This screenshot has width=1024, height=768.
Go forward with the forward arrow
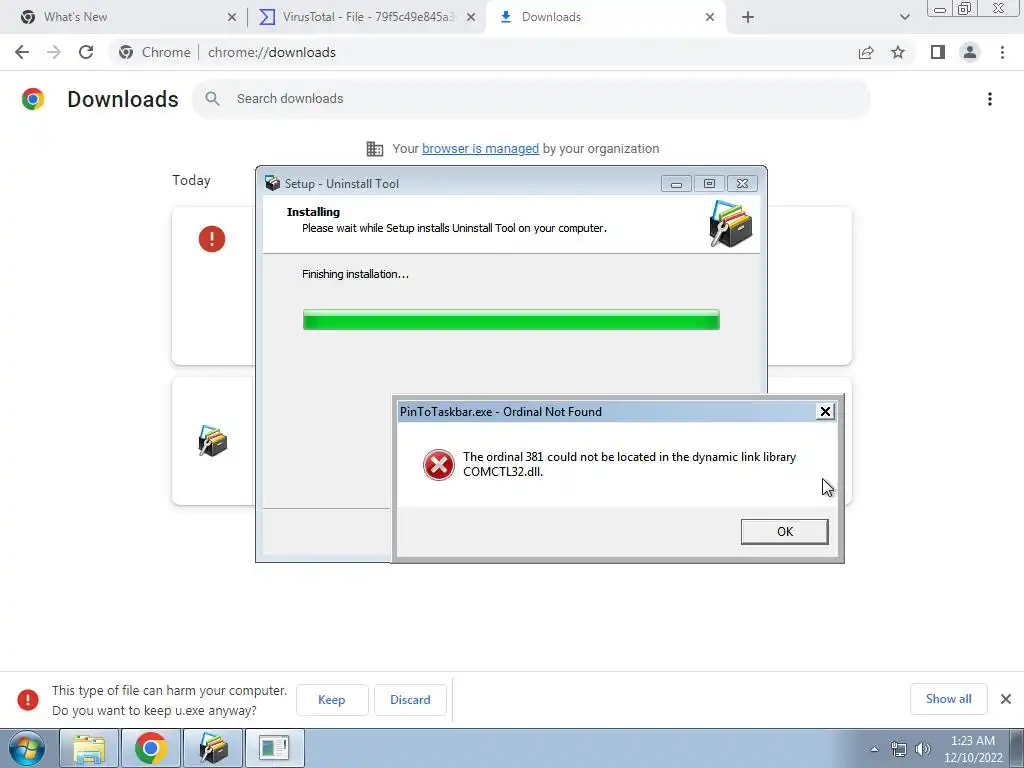pos(54,52)
